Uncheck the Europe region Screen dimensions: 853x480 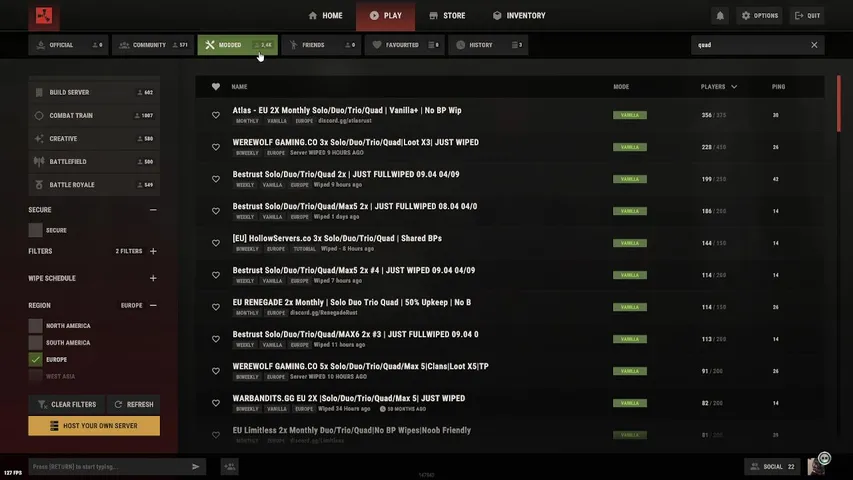(35, 359)
